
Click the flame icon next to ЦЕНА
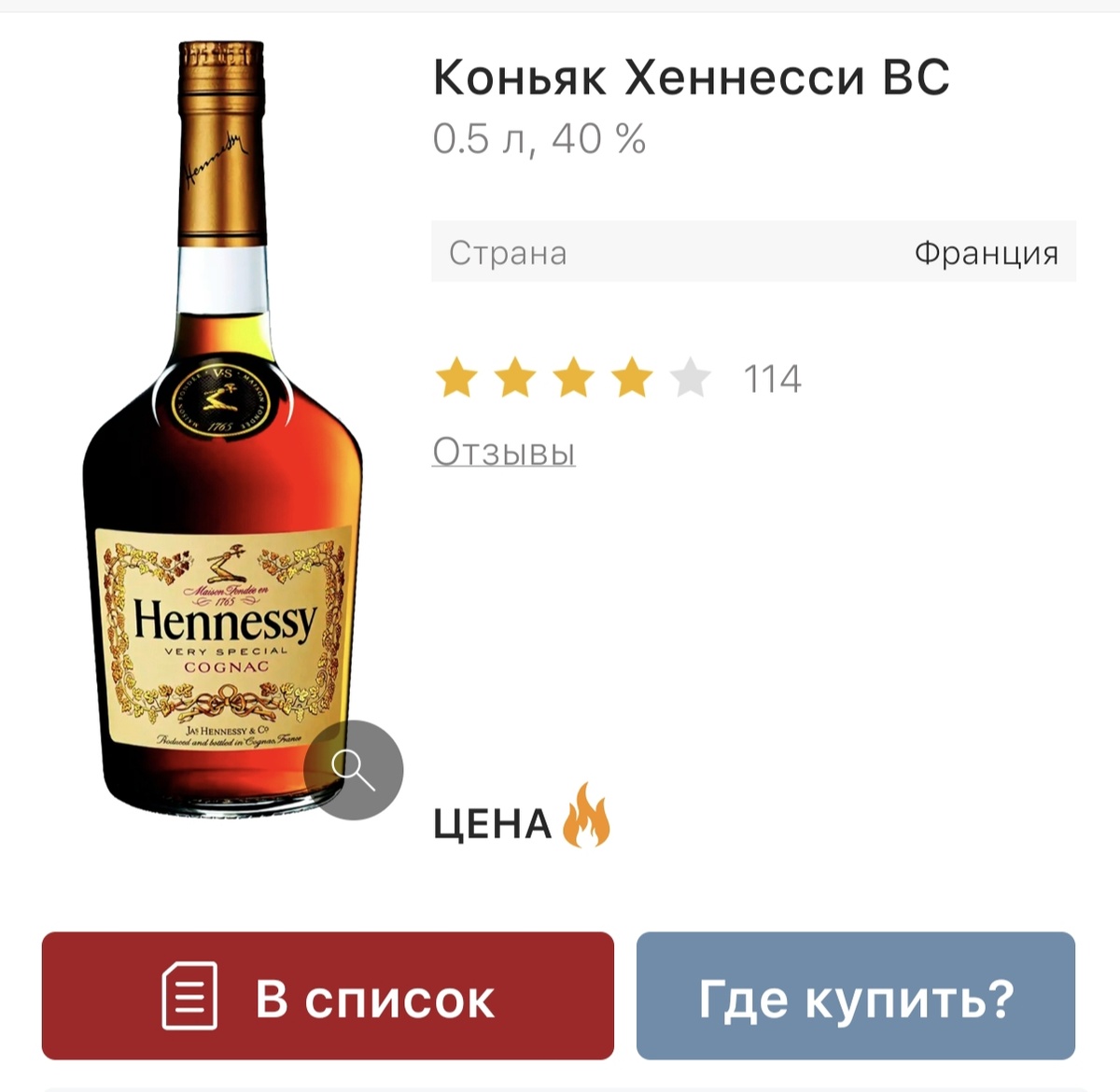(x=585, y=816)
